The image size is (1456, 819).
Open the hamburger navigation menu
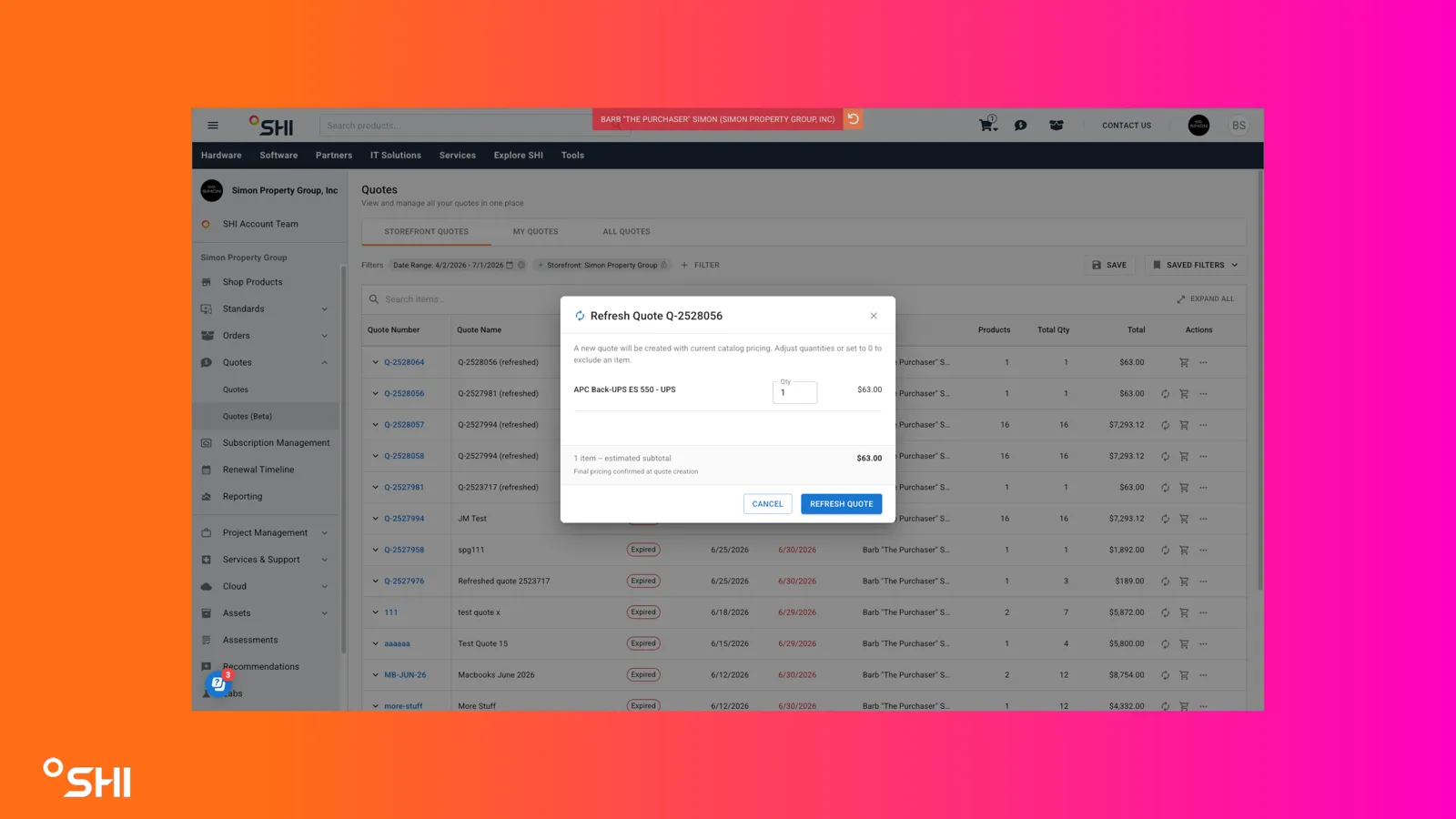tap(213, 126)
